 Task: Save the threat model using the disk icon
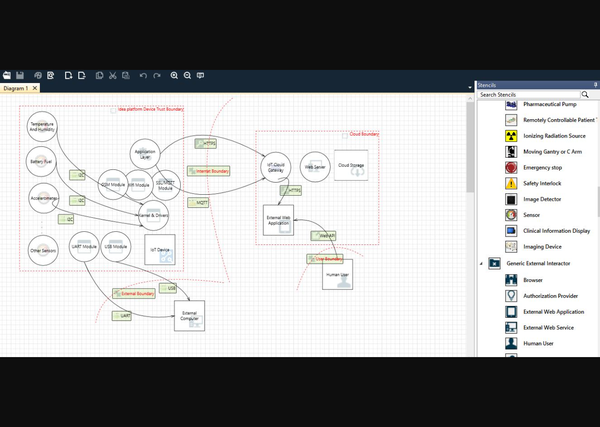[20, 75]
